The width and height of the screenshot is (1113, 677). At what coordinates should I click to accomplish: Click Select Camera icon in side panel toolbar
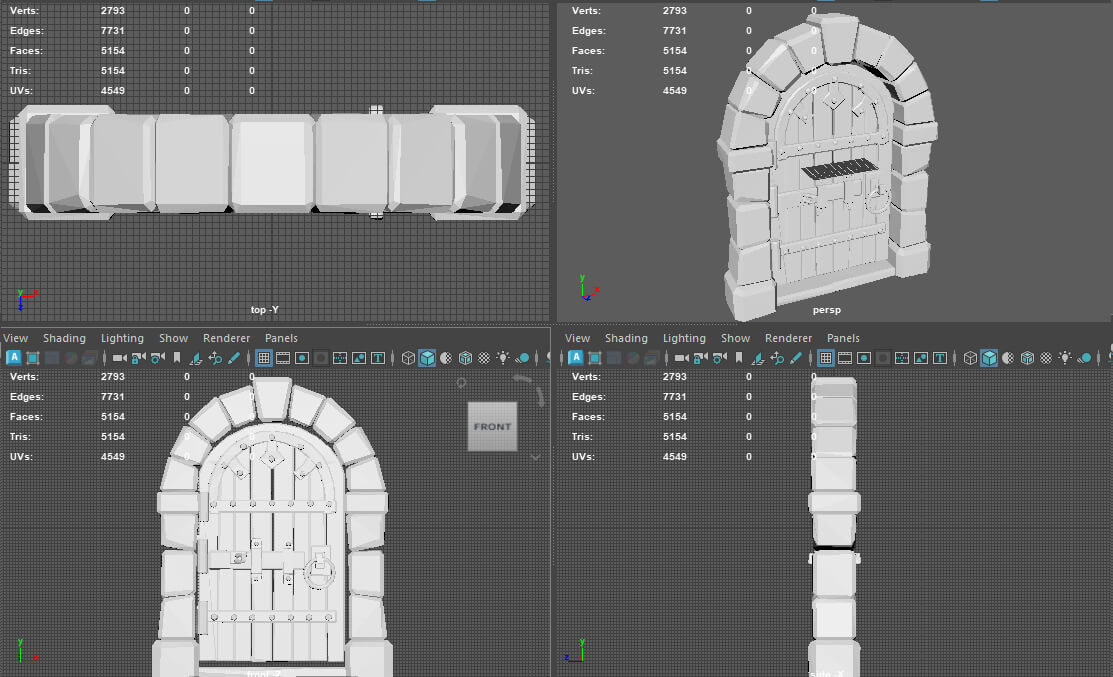point(681,358)
